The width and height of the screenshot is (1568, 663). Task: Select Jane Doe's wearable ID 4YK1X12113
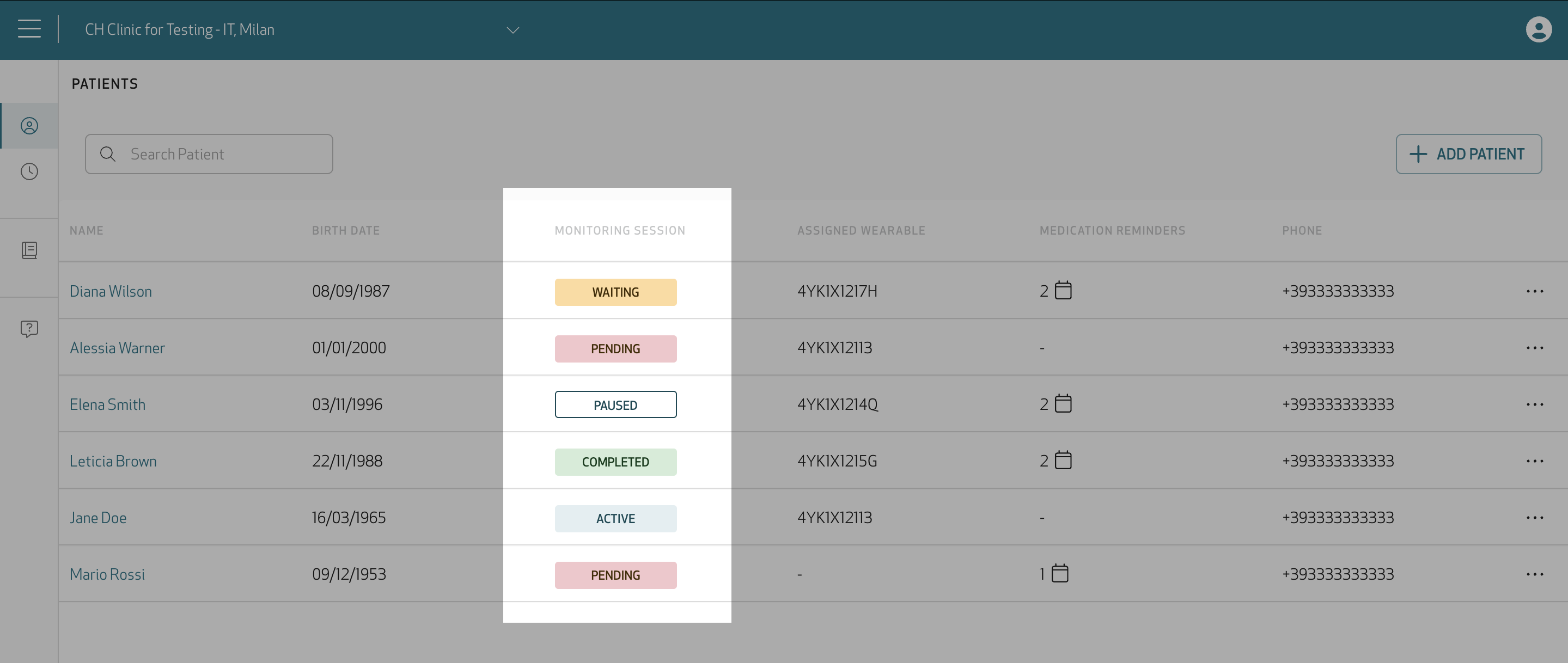pyautogui.click(x=834, y=517)
